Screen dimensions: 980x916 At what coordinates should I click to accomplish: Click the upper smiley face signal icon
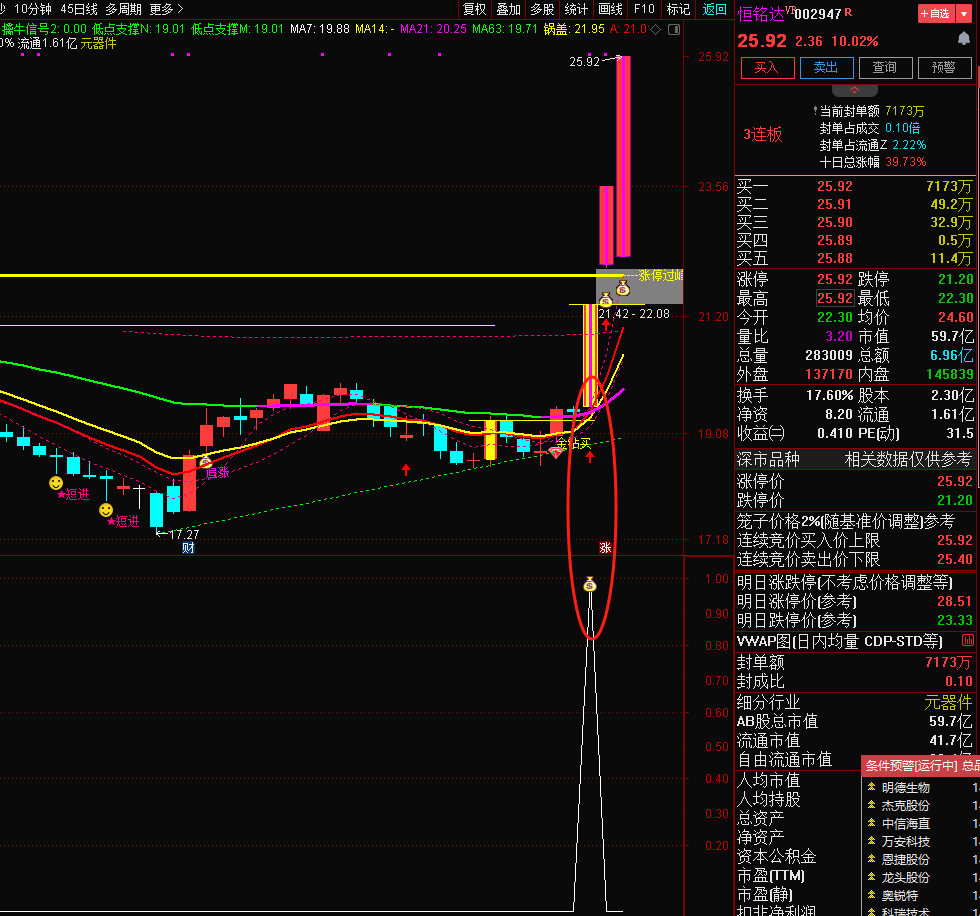(56, 482)
